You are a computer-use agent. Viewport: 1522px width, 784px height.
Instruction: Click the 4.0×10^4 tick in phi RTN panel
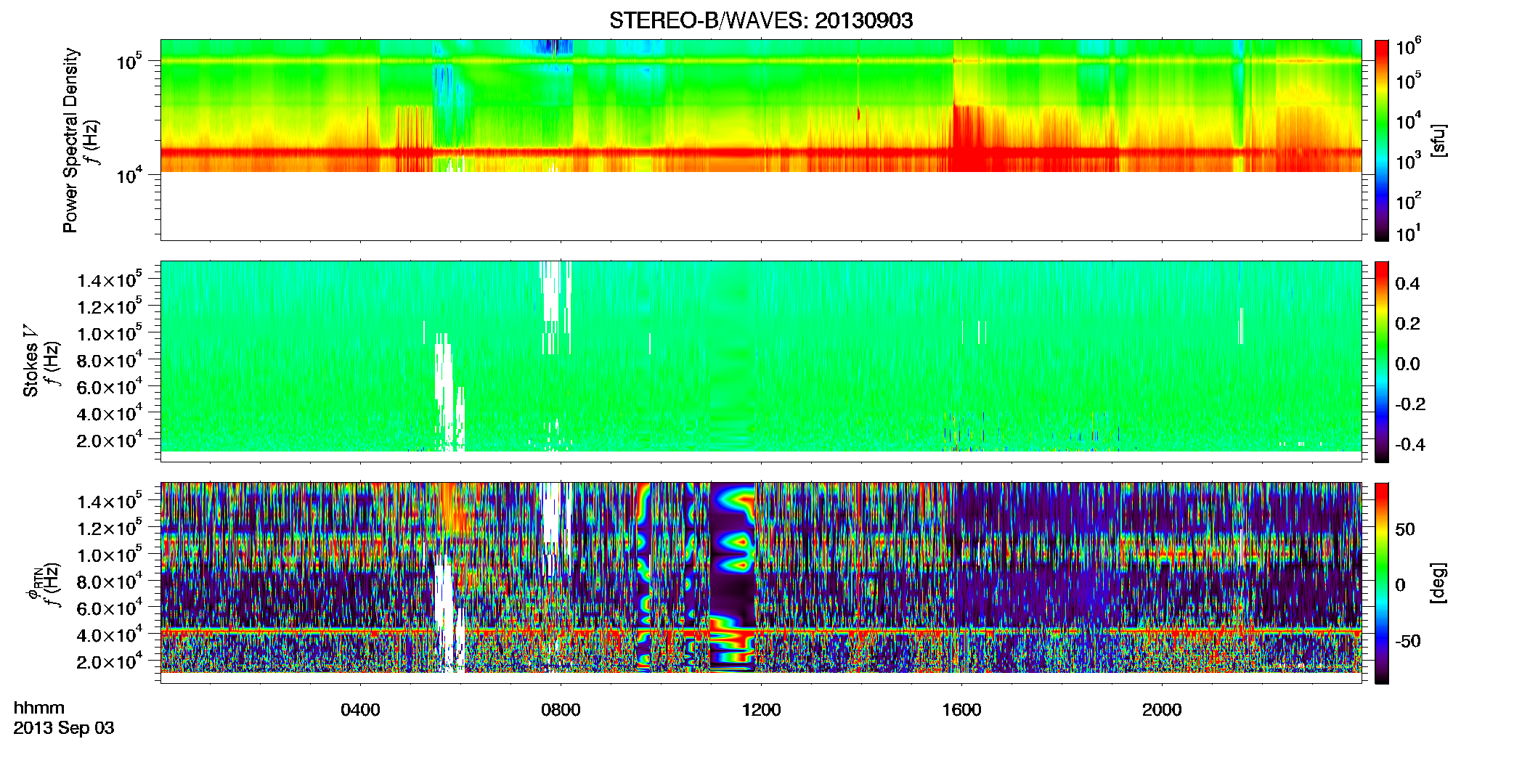(110, 634)
